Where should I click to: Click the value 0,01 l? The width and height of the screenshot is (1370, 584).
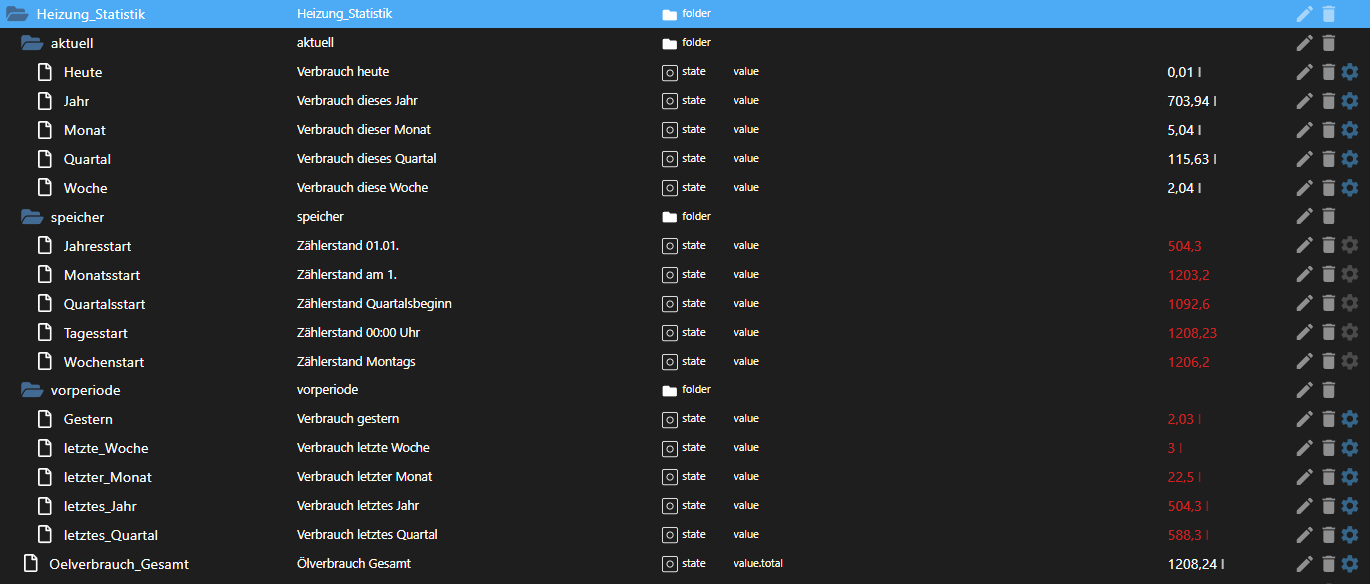1185,72
